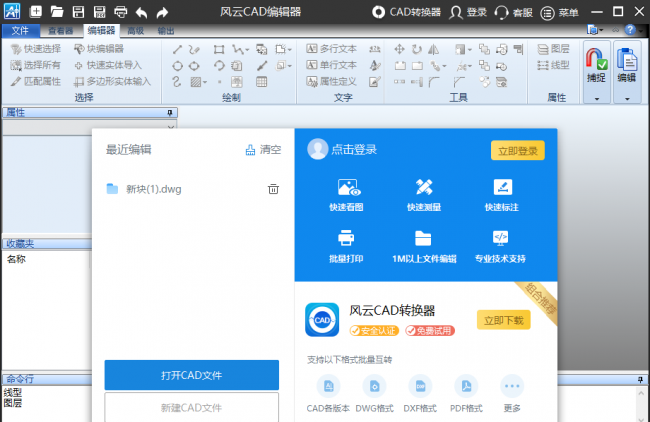Viewport: 650px width, 422px height.
Task: Expand the 编辑 dropdown arrow
Action: [627, 99]
